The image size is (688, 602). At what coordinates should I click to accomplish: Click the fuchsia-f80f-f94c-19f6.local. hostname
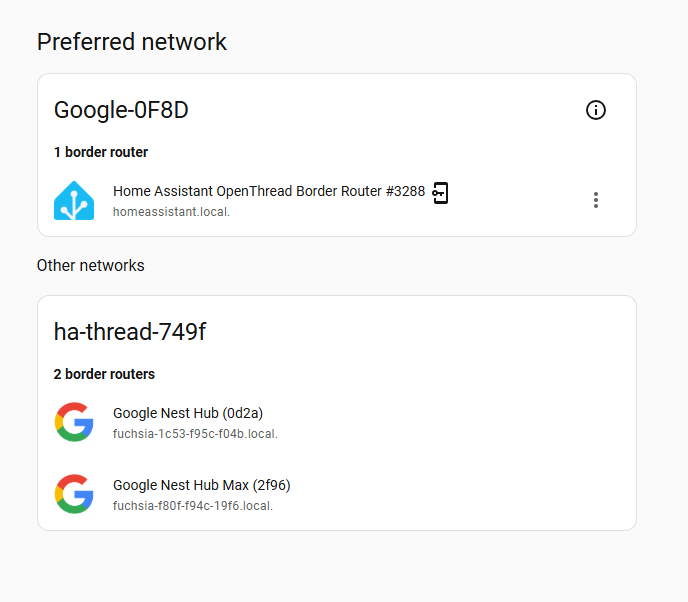(x=193, y=506)
